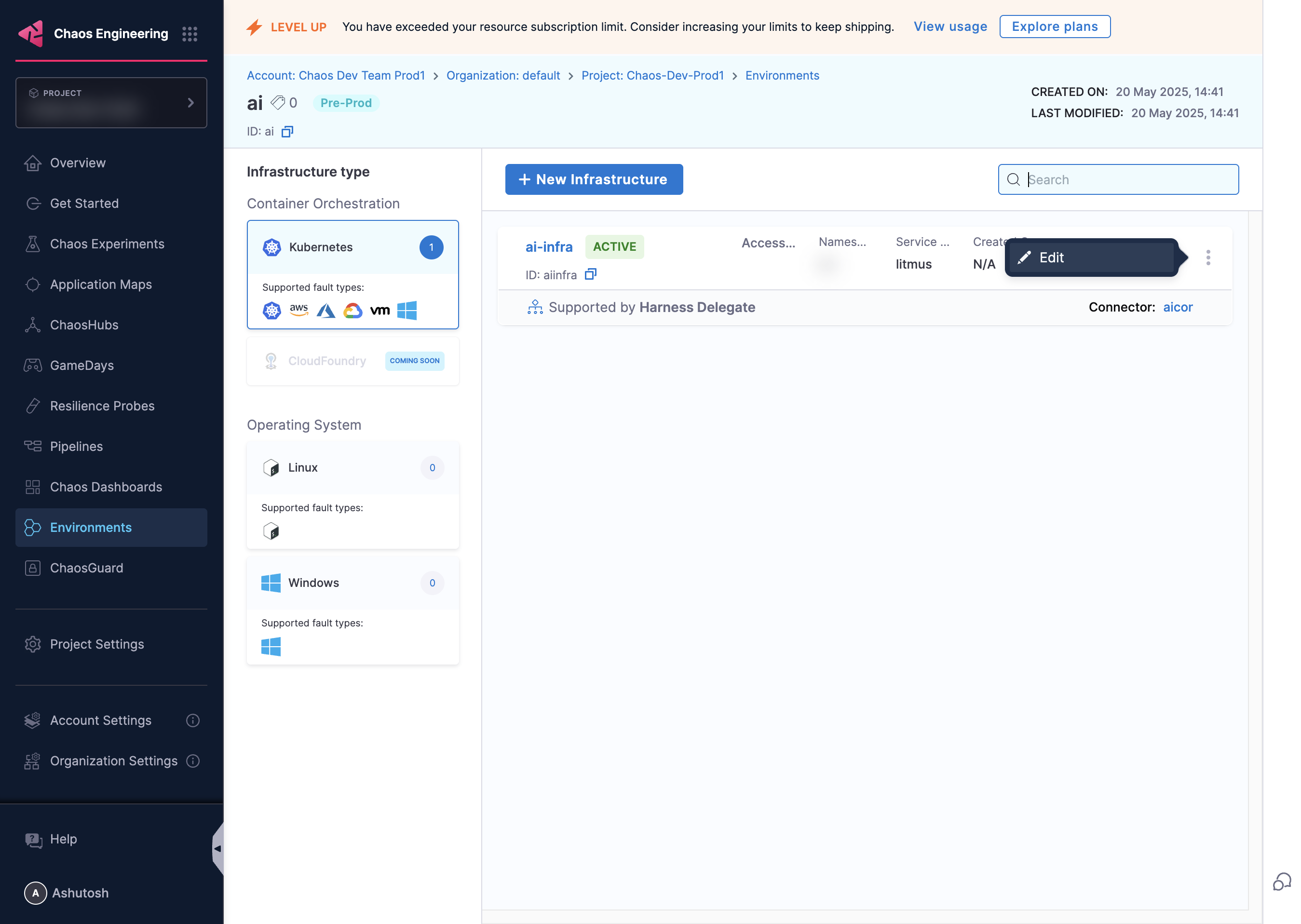
Task: Open the module switcher grid icon
Action: [x=190, y=34]
